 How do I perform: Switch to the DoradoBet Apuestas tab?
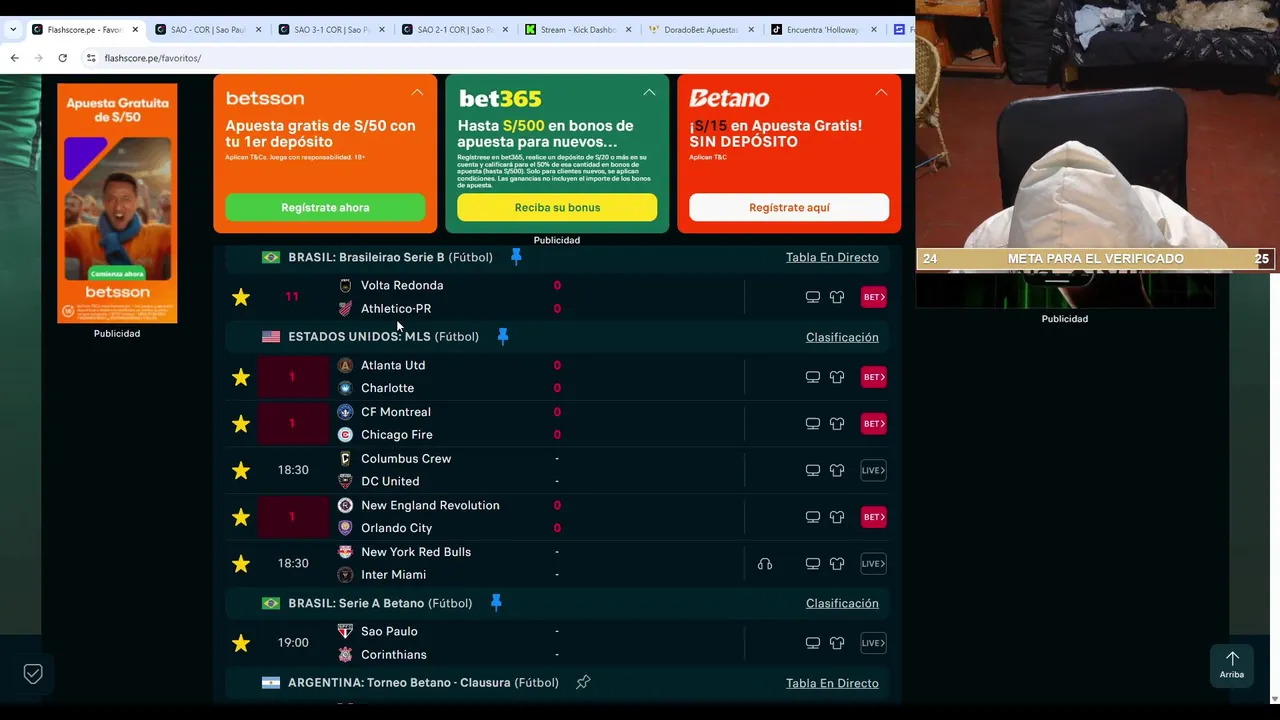click(700, 30)
